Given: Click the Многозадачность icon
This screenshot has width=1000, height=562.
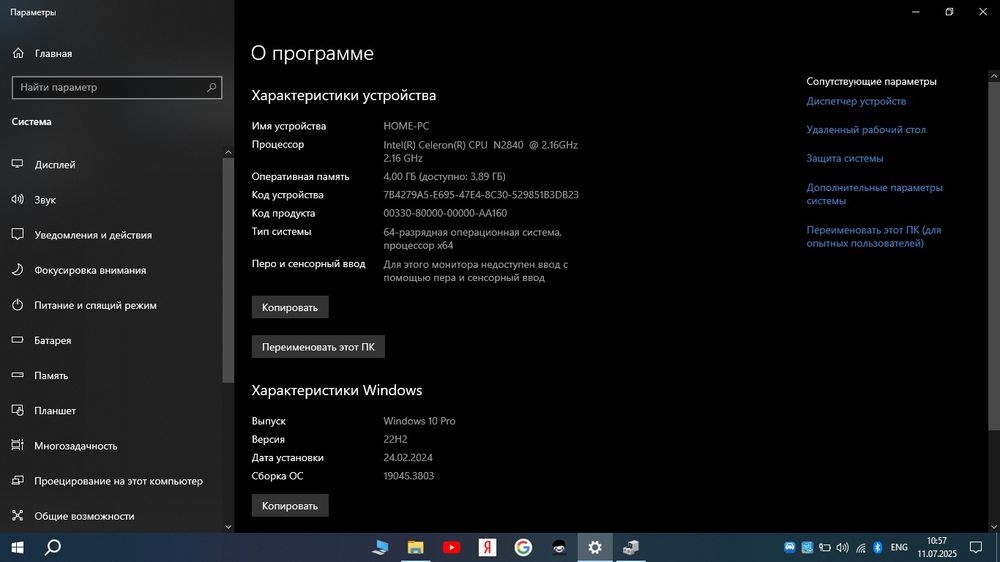Looking at the screenshot, I should [17, 445].
